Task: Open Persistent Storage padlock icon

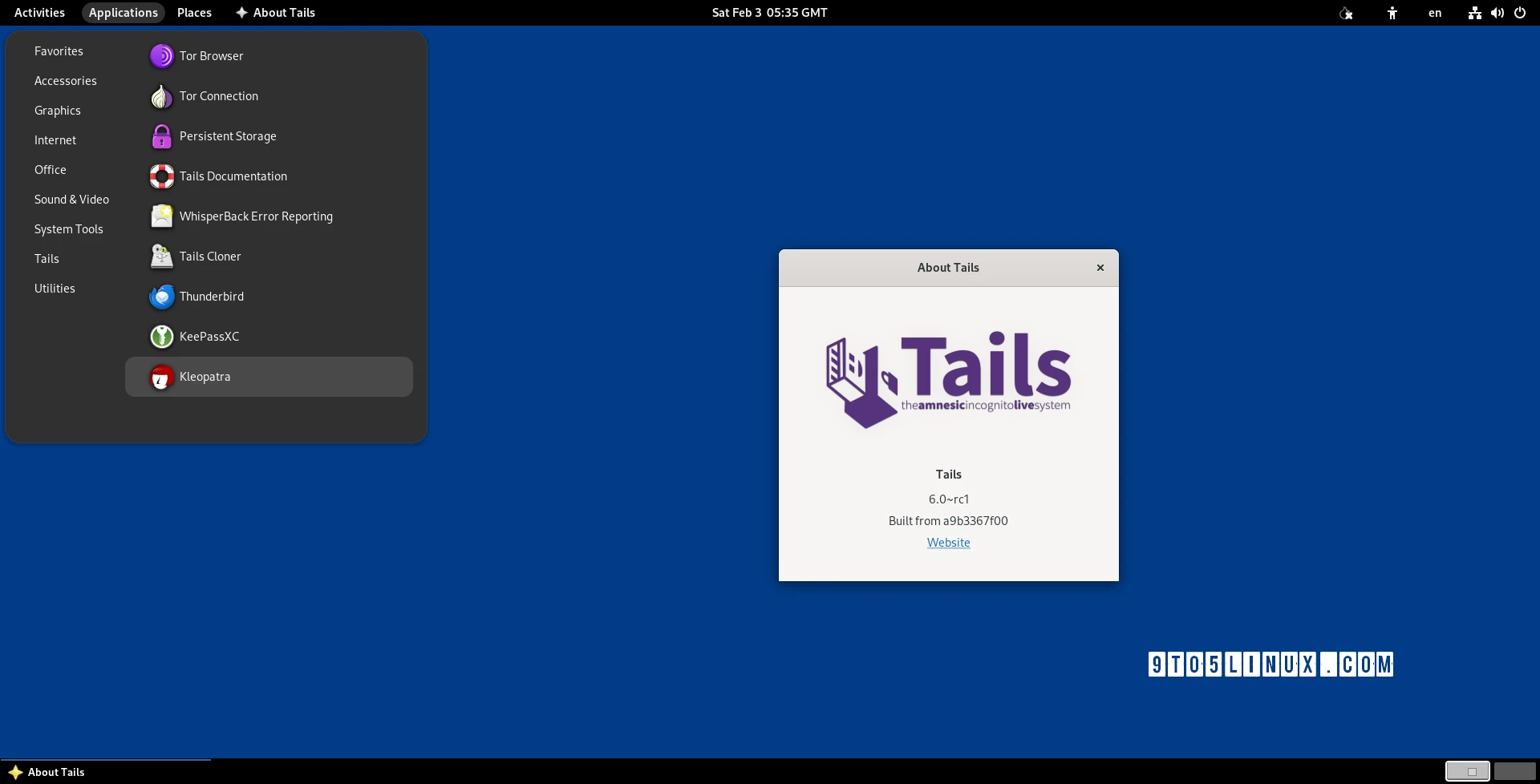Action: click(162, 136)
